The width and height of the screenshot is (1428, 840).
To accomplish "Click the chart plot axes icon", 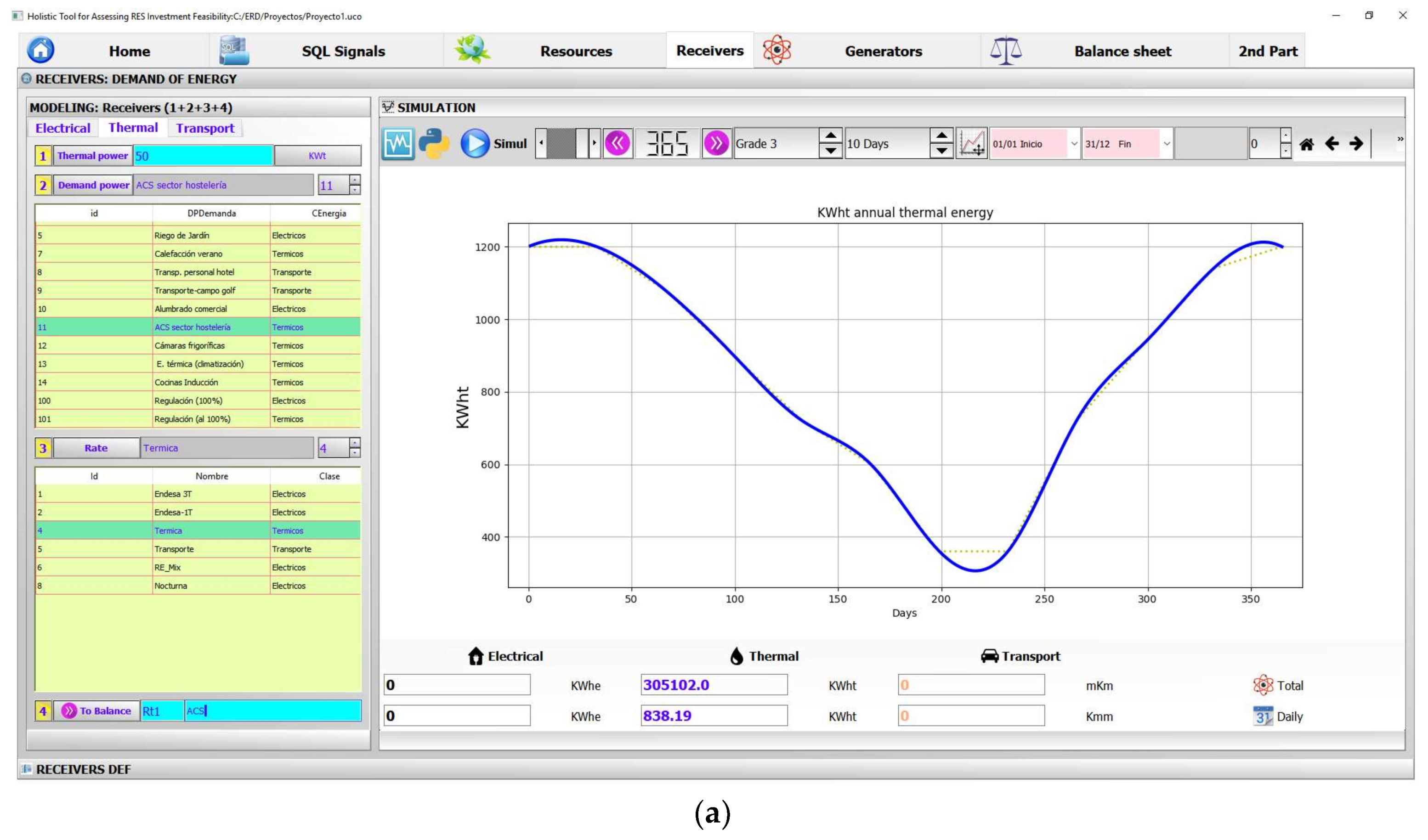I will [x=972, y=143].
